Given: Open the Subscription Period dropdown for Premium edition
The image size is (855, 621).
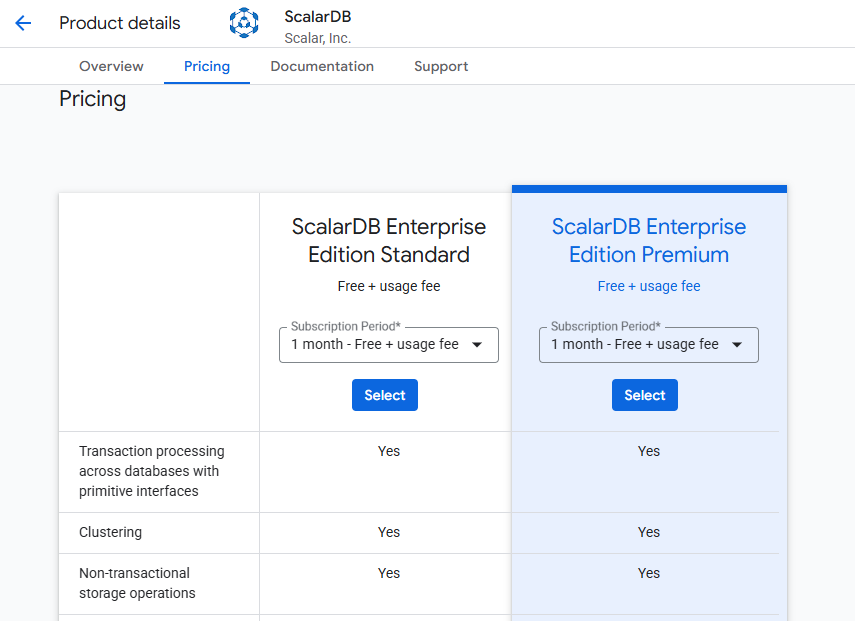Looking at the screenshot, I should 648,344.
